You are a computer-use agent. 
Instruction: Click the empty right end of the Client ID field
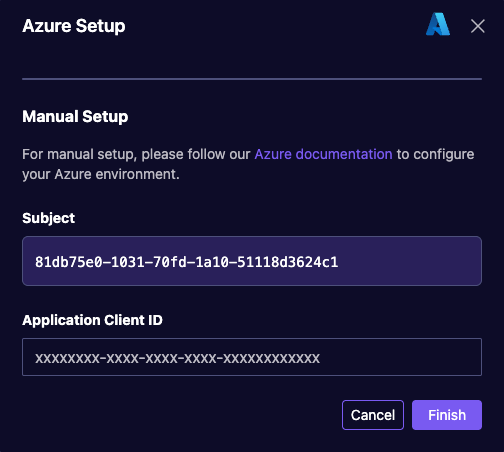tap(400, 357)
